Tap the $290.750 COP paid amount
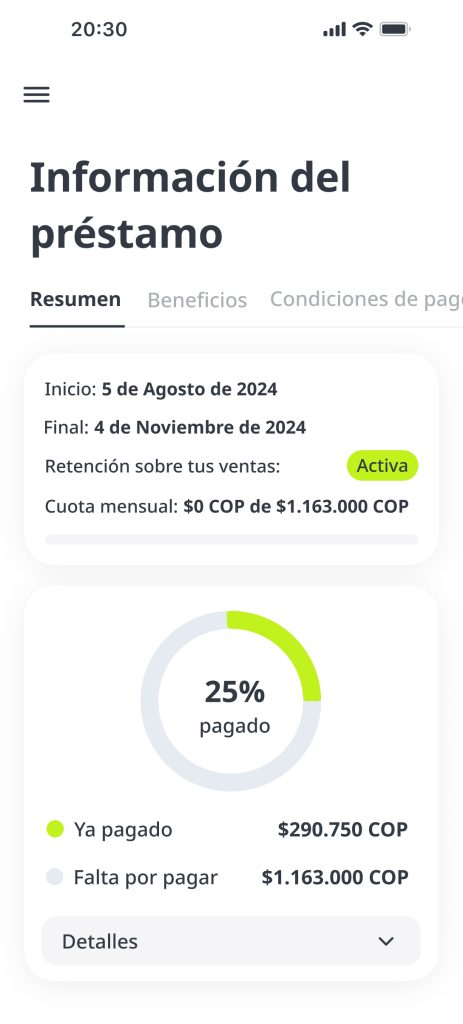463x1024 pixels. [343, 829]
